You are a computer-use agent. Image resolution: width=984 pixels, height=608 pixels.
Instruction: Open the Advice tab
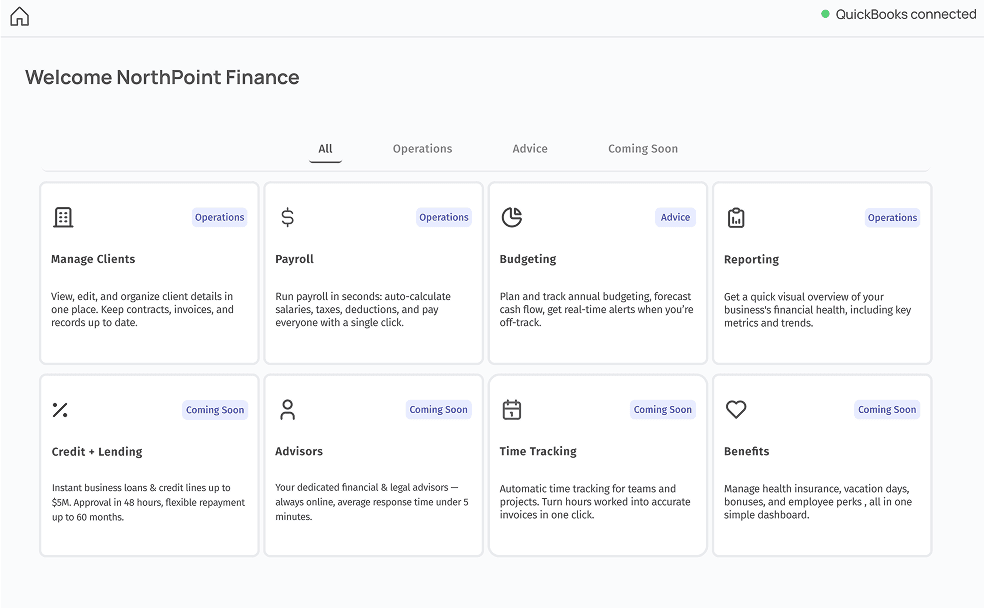tap(529, 148)
